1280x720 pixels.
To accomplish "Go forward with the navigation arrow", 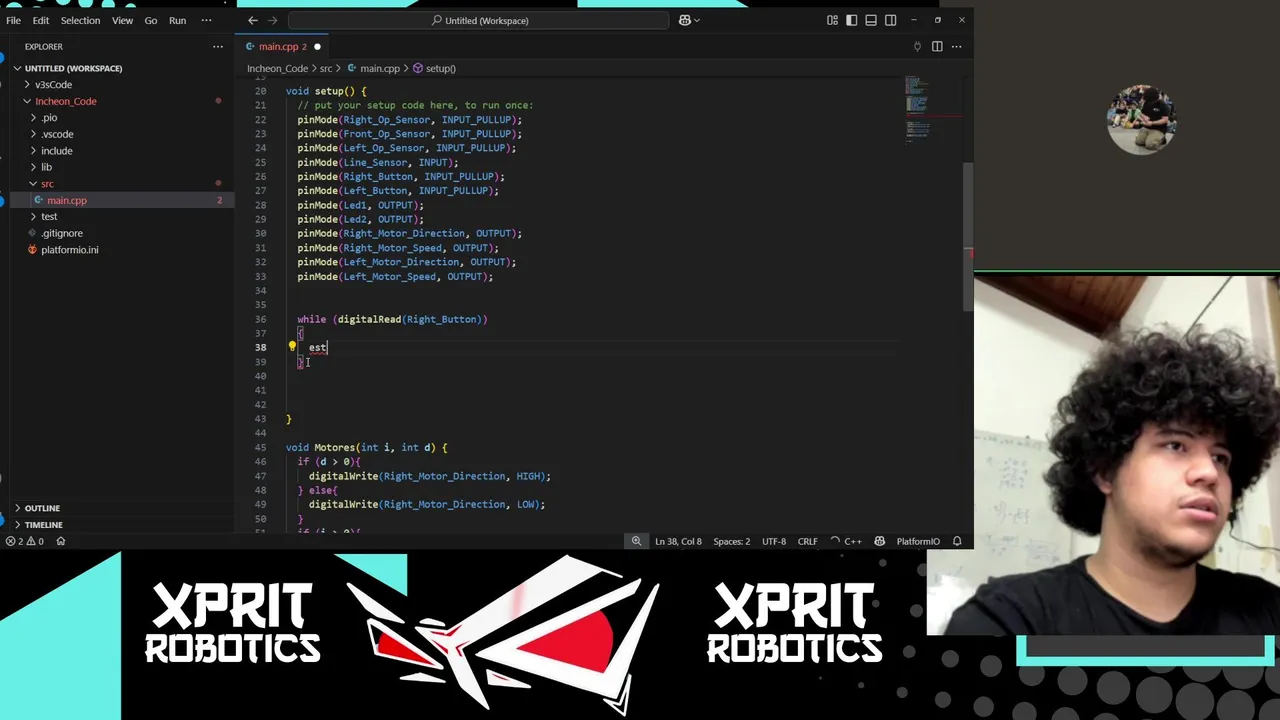I will pyautogui.click(x=273, y=20).
